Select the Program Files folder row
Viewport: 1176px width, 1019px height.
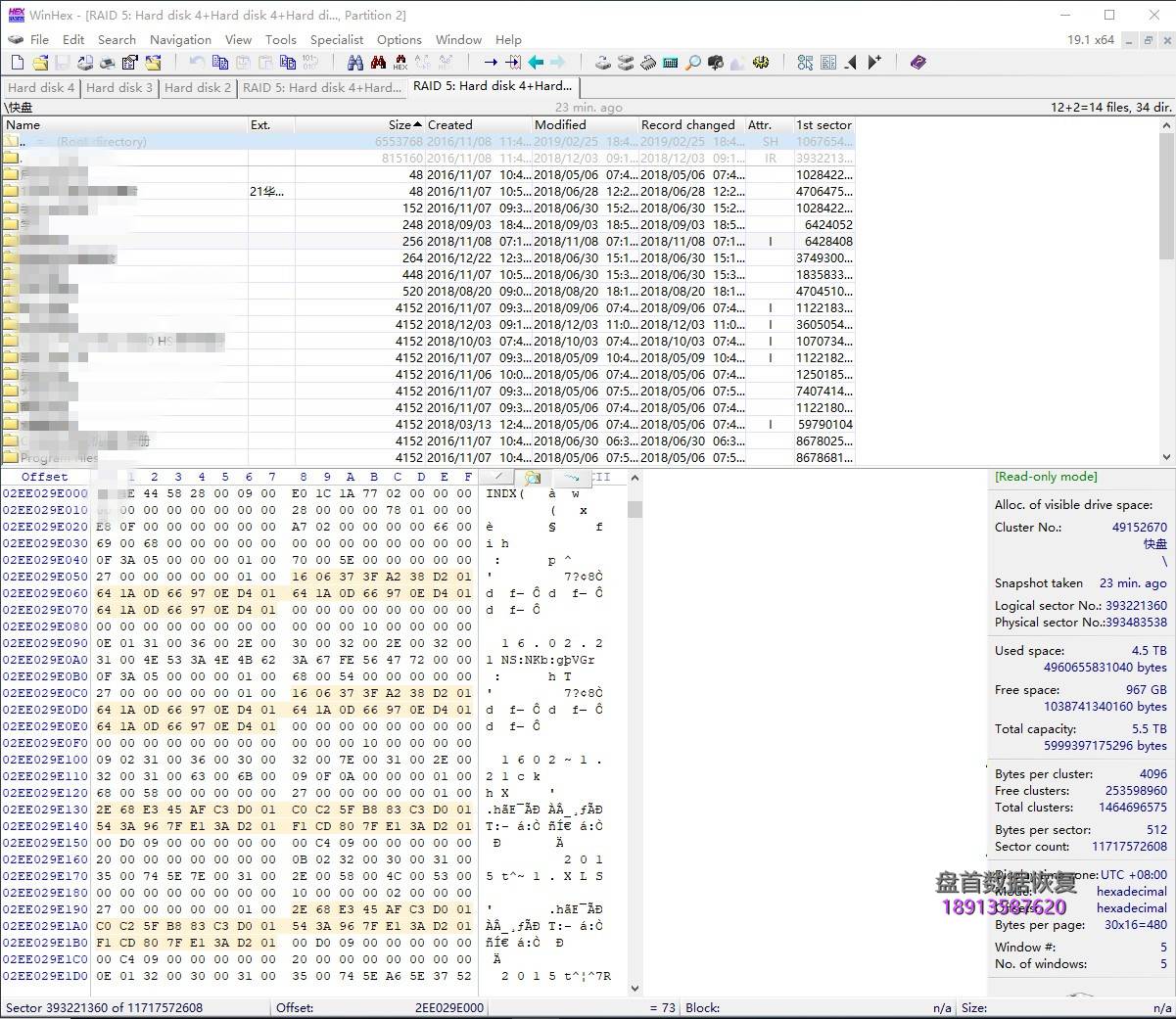click(428, 457)
